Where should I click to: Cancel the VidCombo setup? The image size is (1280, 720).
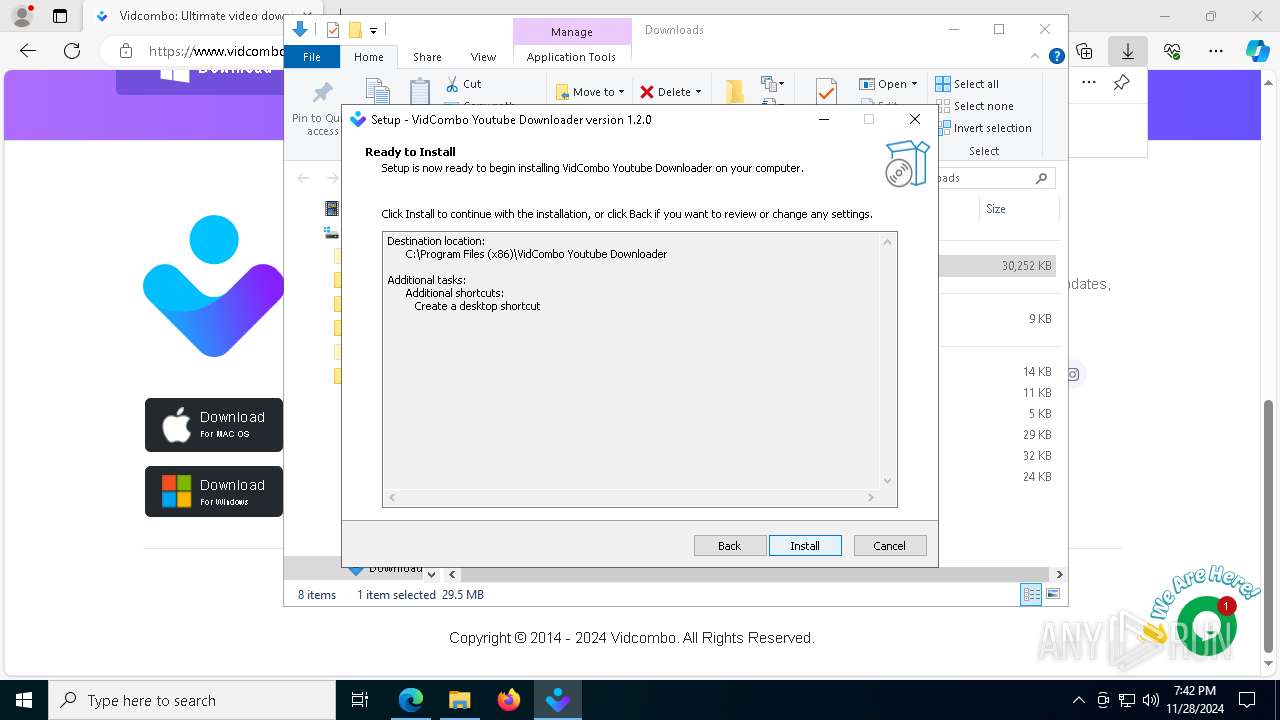point(889,545)
